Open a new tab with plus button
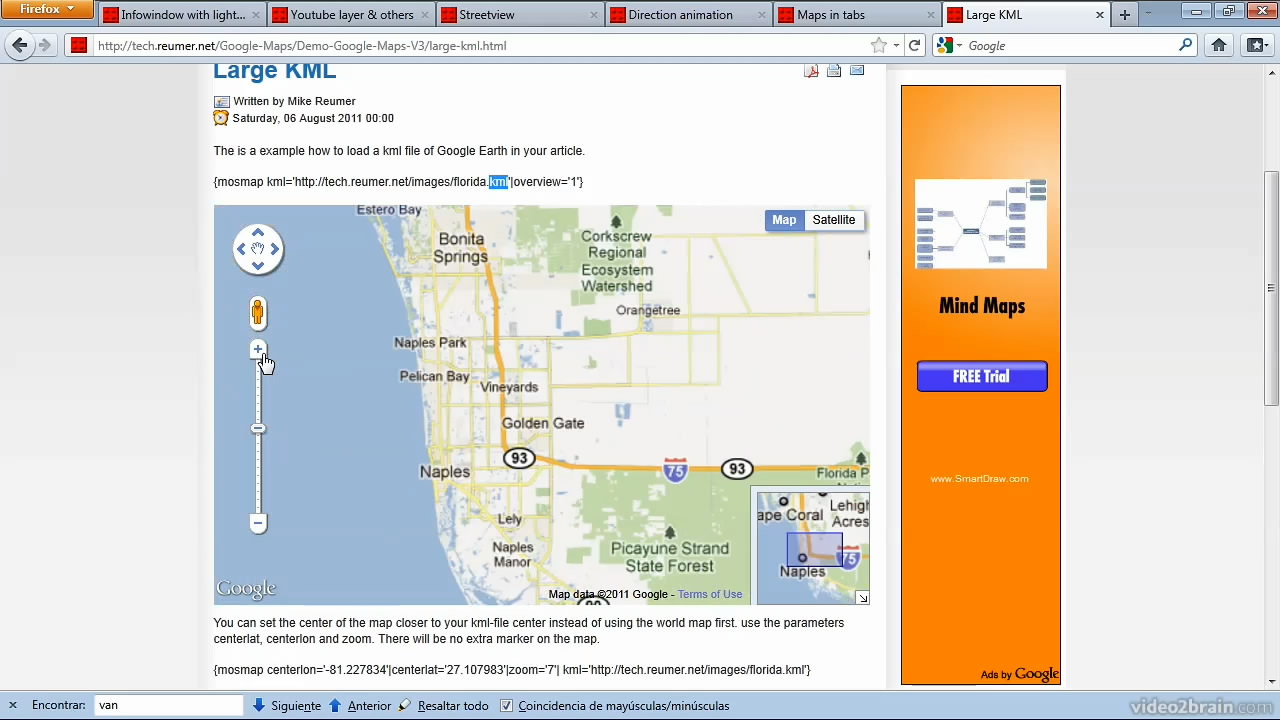This screenshot has height=720, width=1280. pyautogui.click(x=1125, y=15)
